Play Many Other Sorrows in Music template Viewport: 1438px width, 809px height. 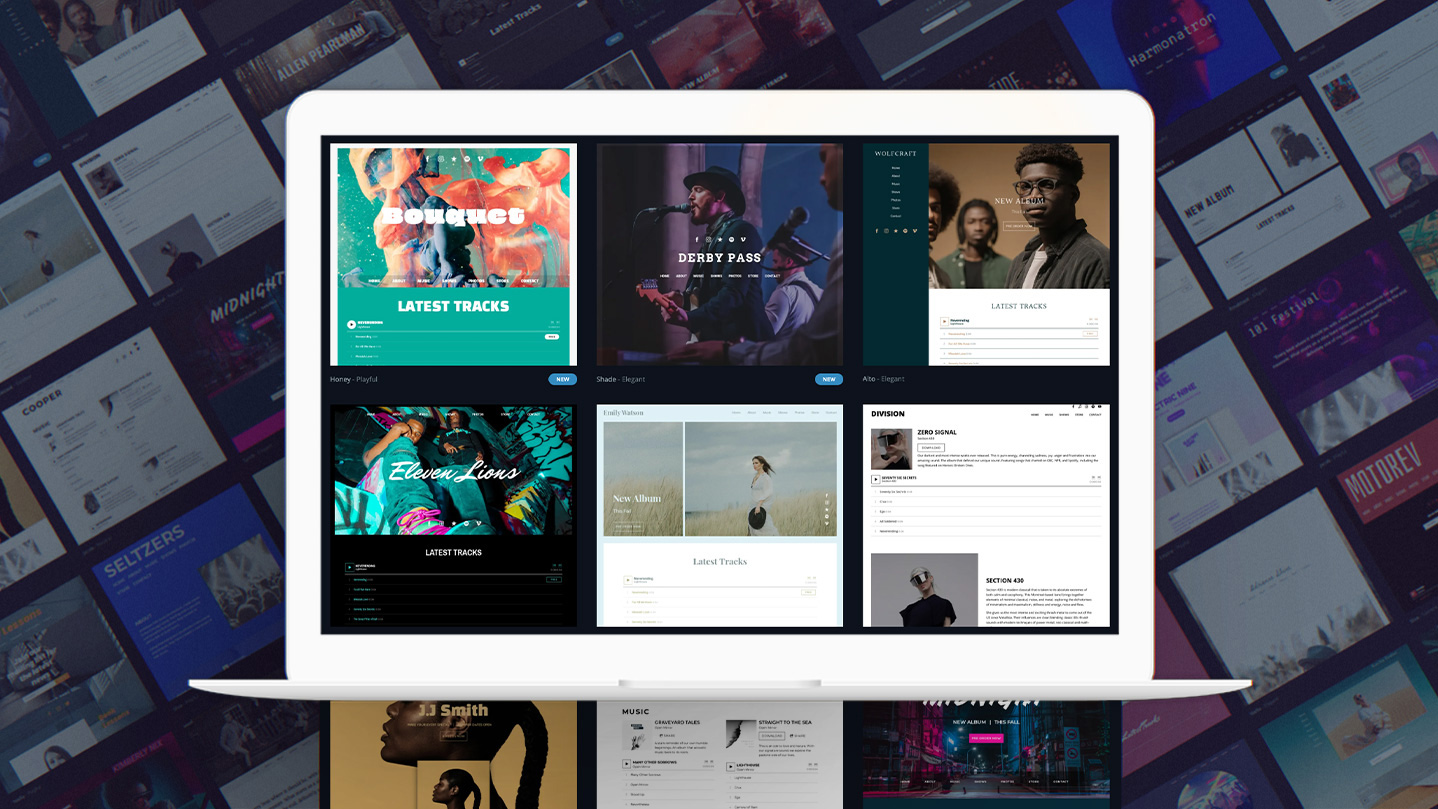626,764
